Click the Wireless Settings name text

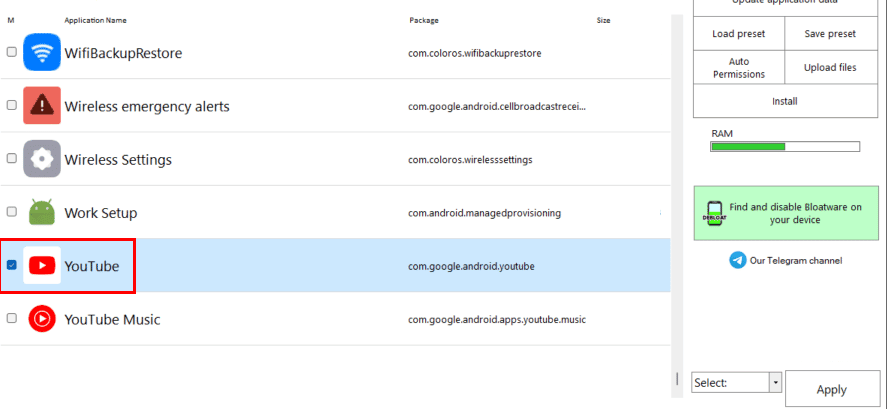pyautogui.click(x=118, y=160)
